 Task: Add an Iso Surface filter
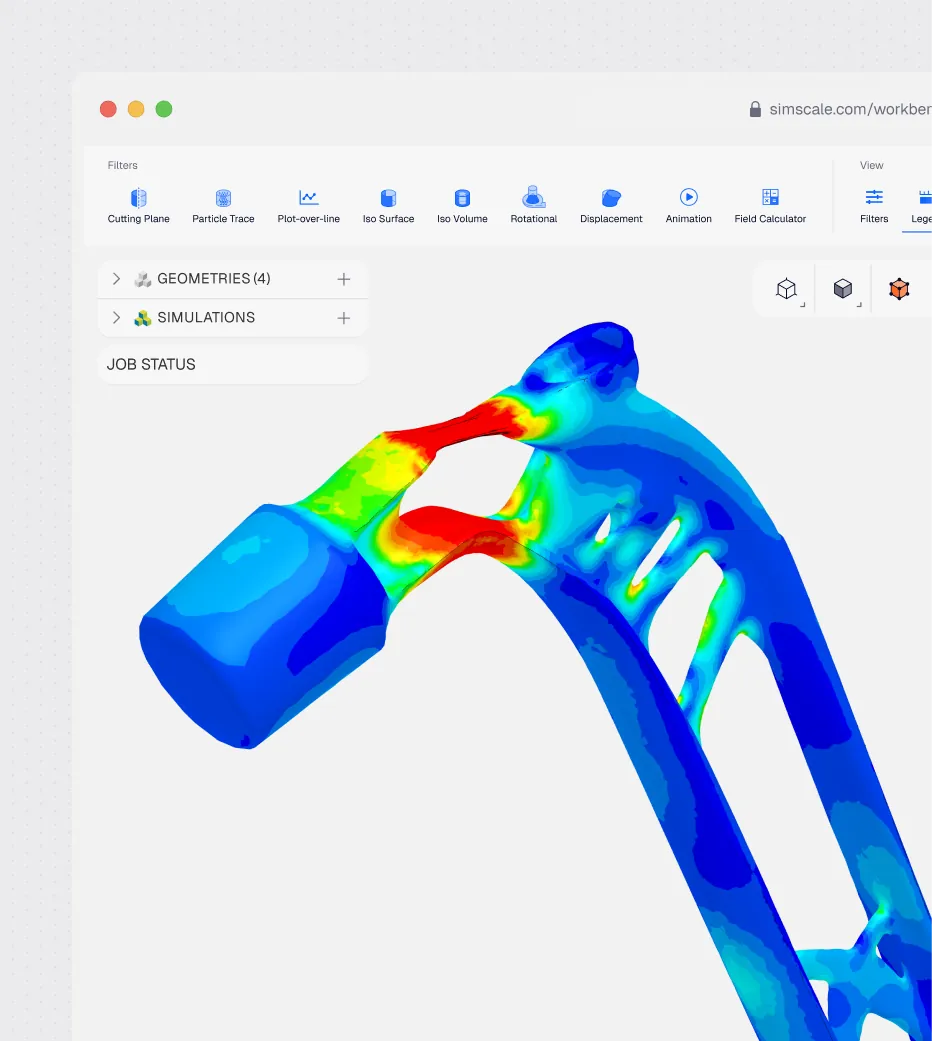[388, 206]
